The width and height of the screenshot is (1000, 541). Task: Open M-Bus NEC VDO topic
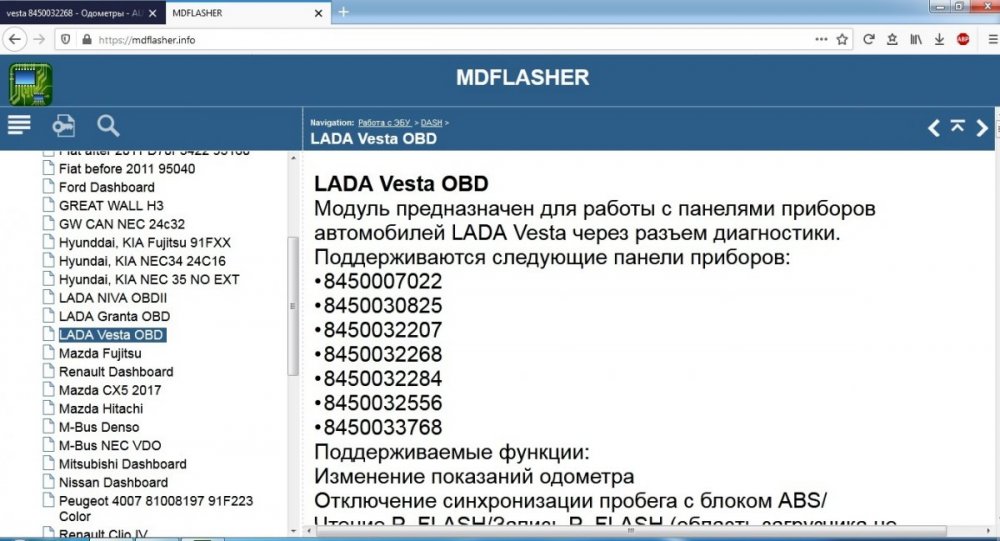click(110, 446)
